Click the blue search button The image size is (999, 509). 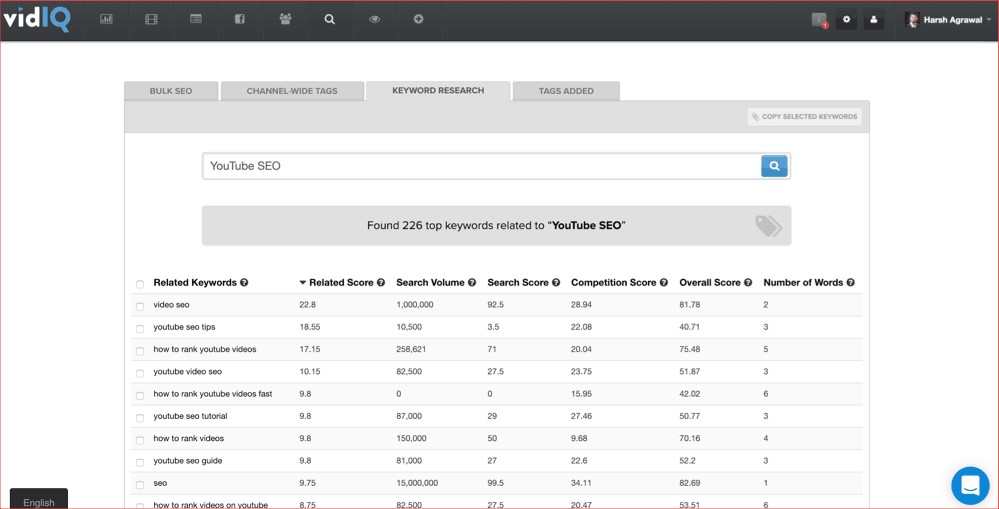pyautogui.click(x=775, y=166)
